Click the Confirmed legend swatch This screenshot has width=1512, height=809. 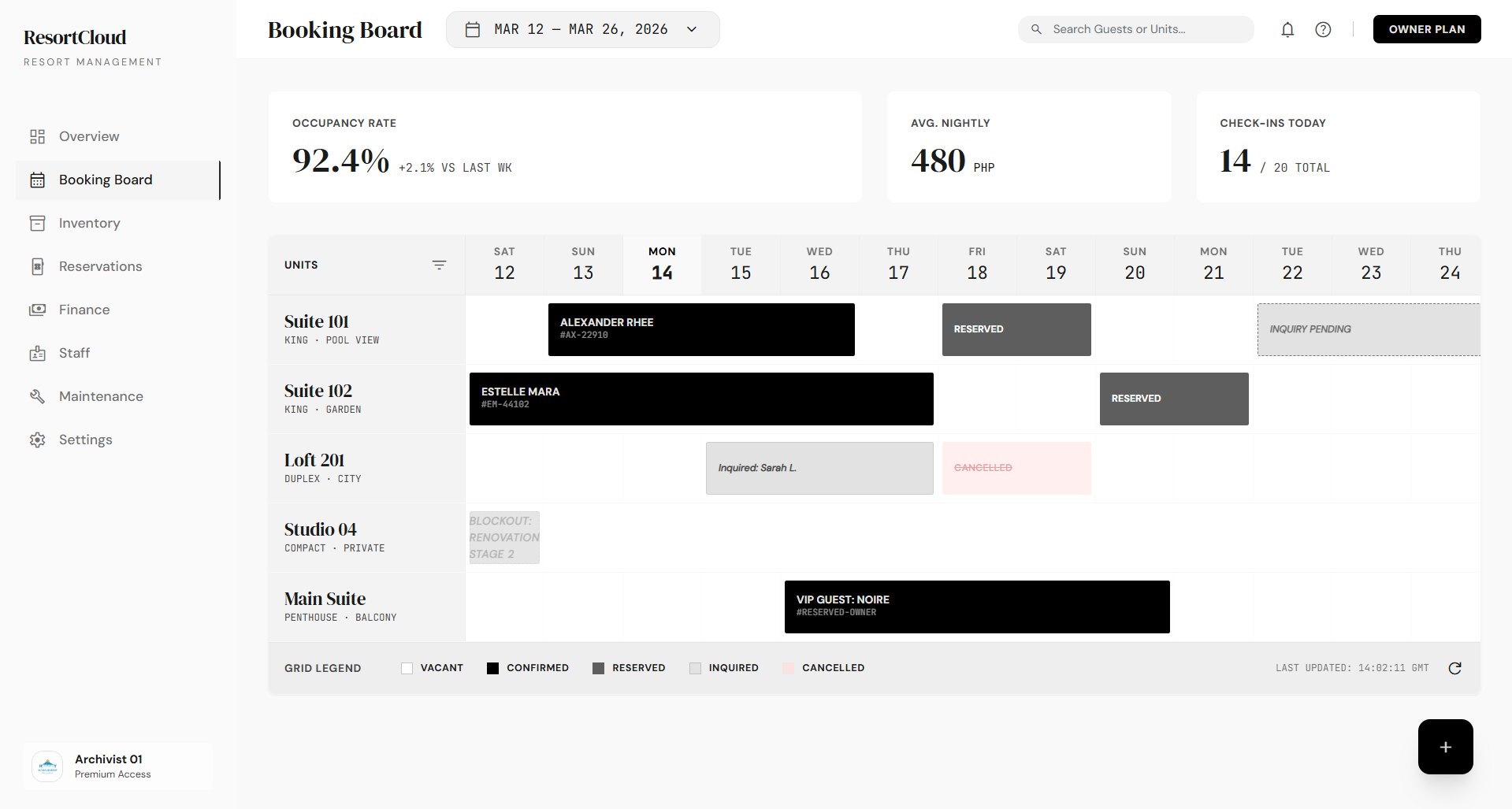coord(492,668)
